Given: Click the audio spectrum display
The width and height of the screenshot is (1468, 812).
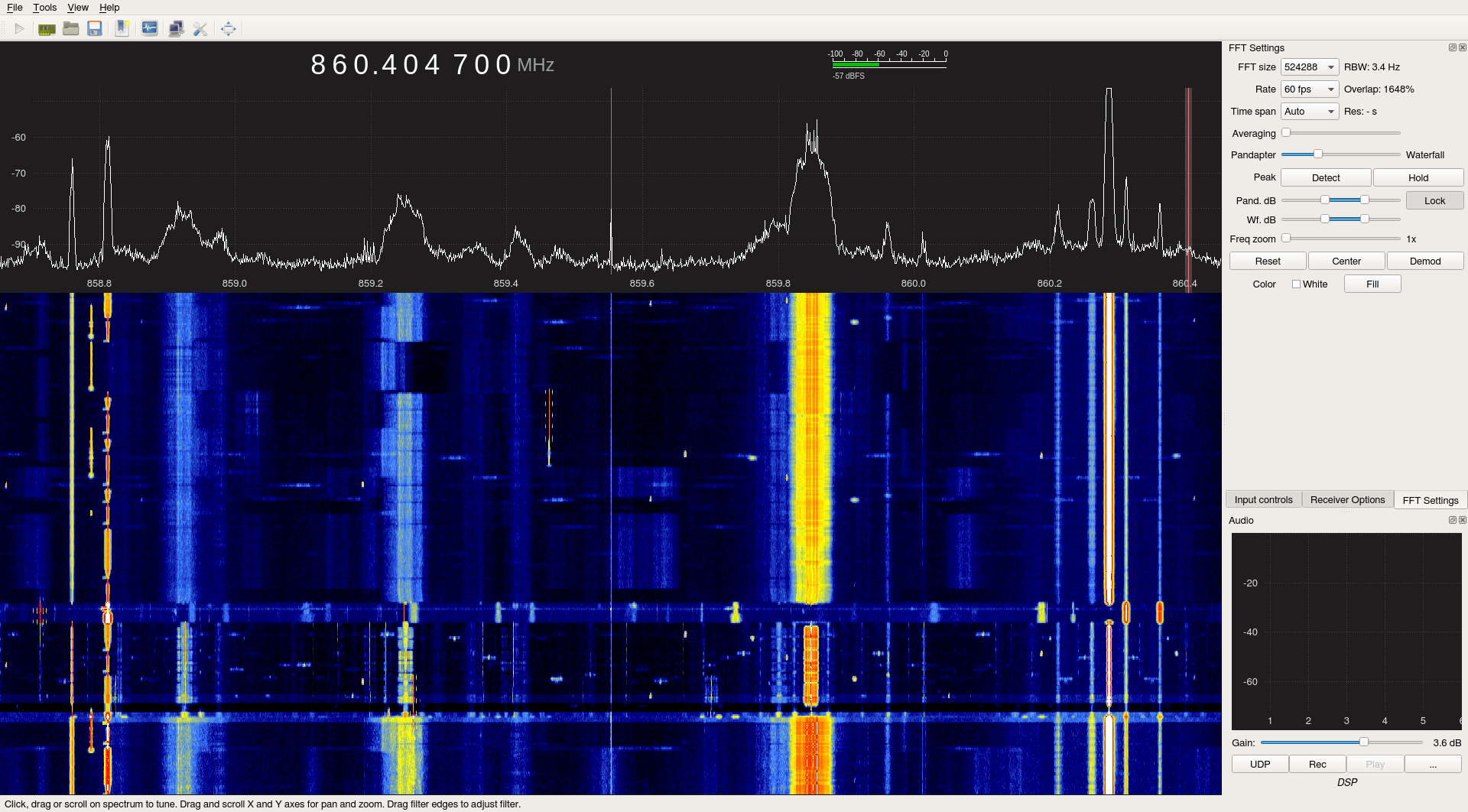Looking at the screenshot, I should pyautogui.click(x=1346, y=632).
